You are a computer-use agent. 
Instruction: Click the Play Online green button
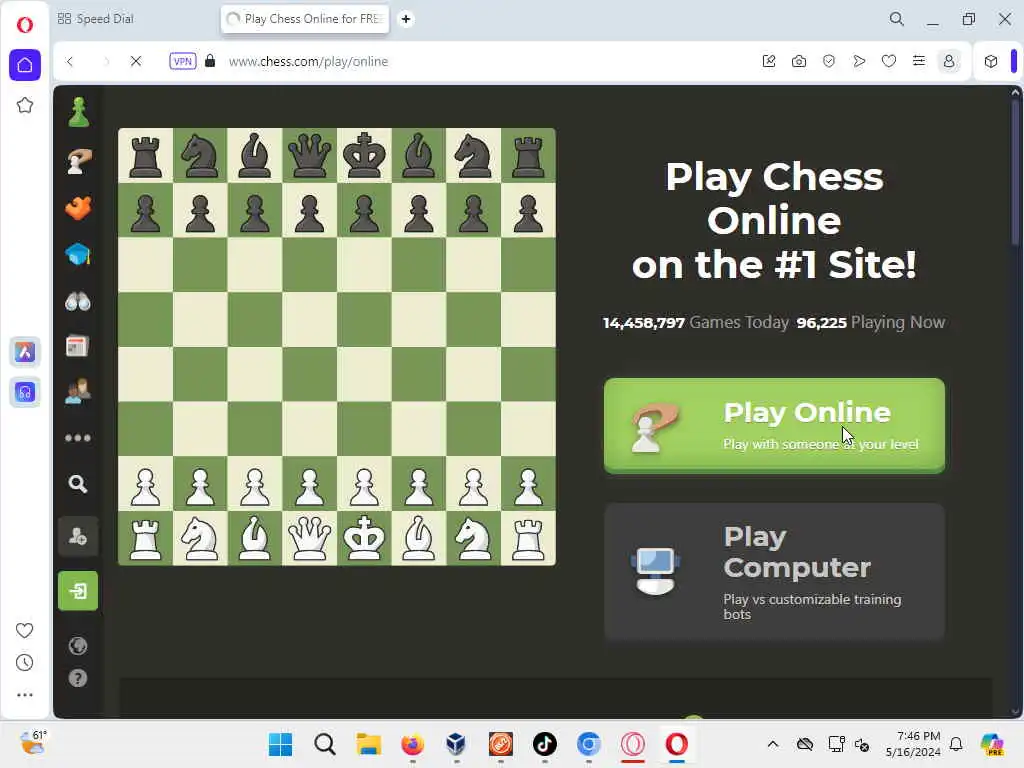(x=774, y=426)
